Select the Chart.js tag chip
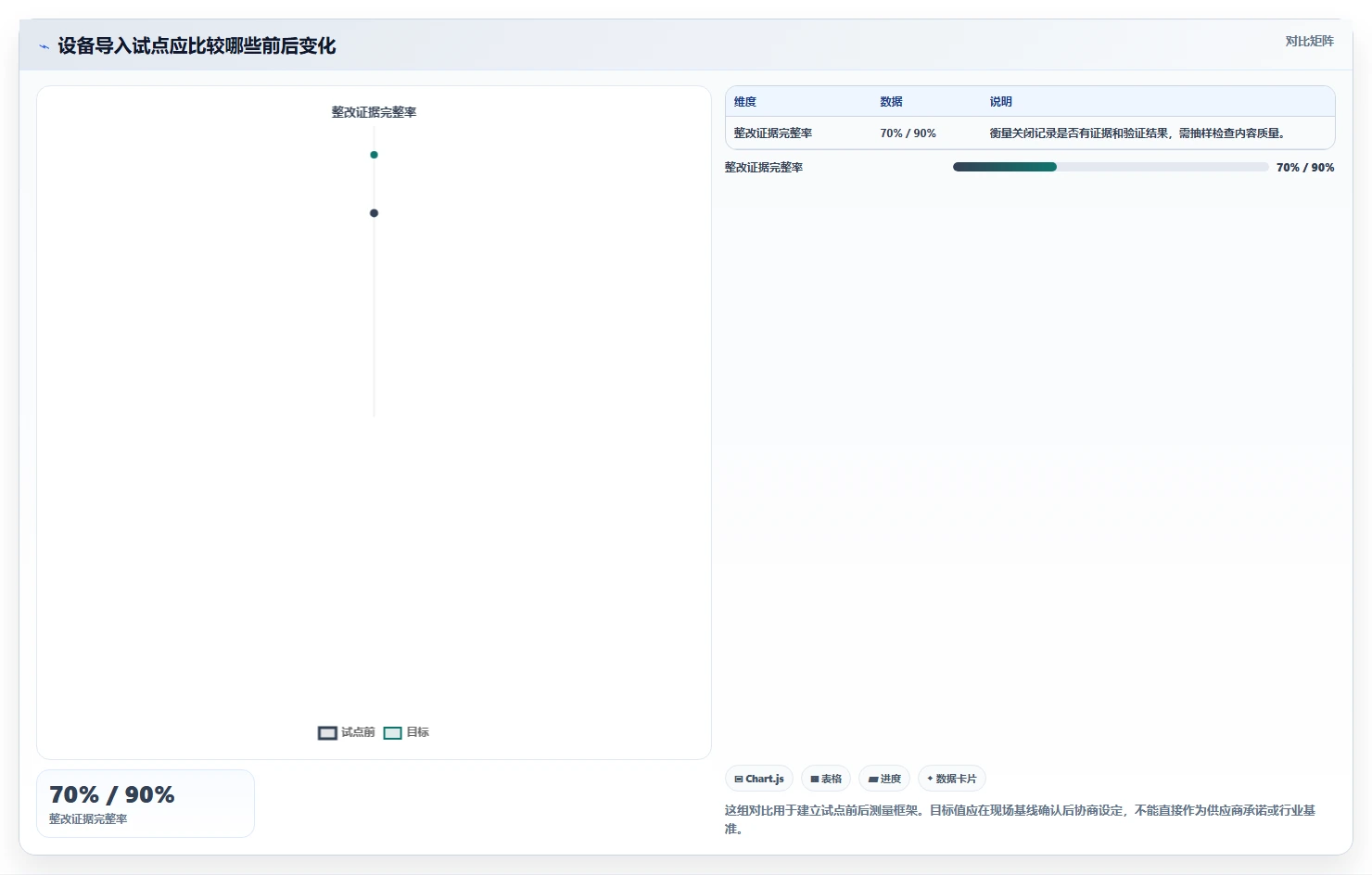This screenshot has height=875, width=1372. pyautogui.click(x=759, y=779)
